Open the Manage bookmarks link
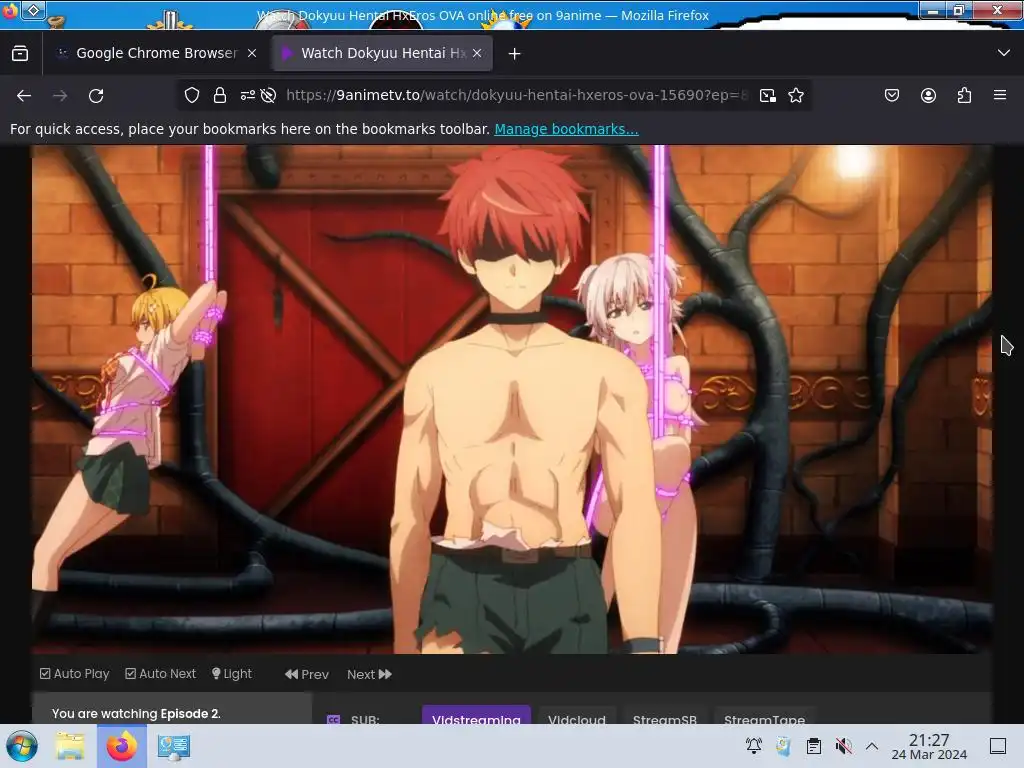 [566, 129]
